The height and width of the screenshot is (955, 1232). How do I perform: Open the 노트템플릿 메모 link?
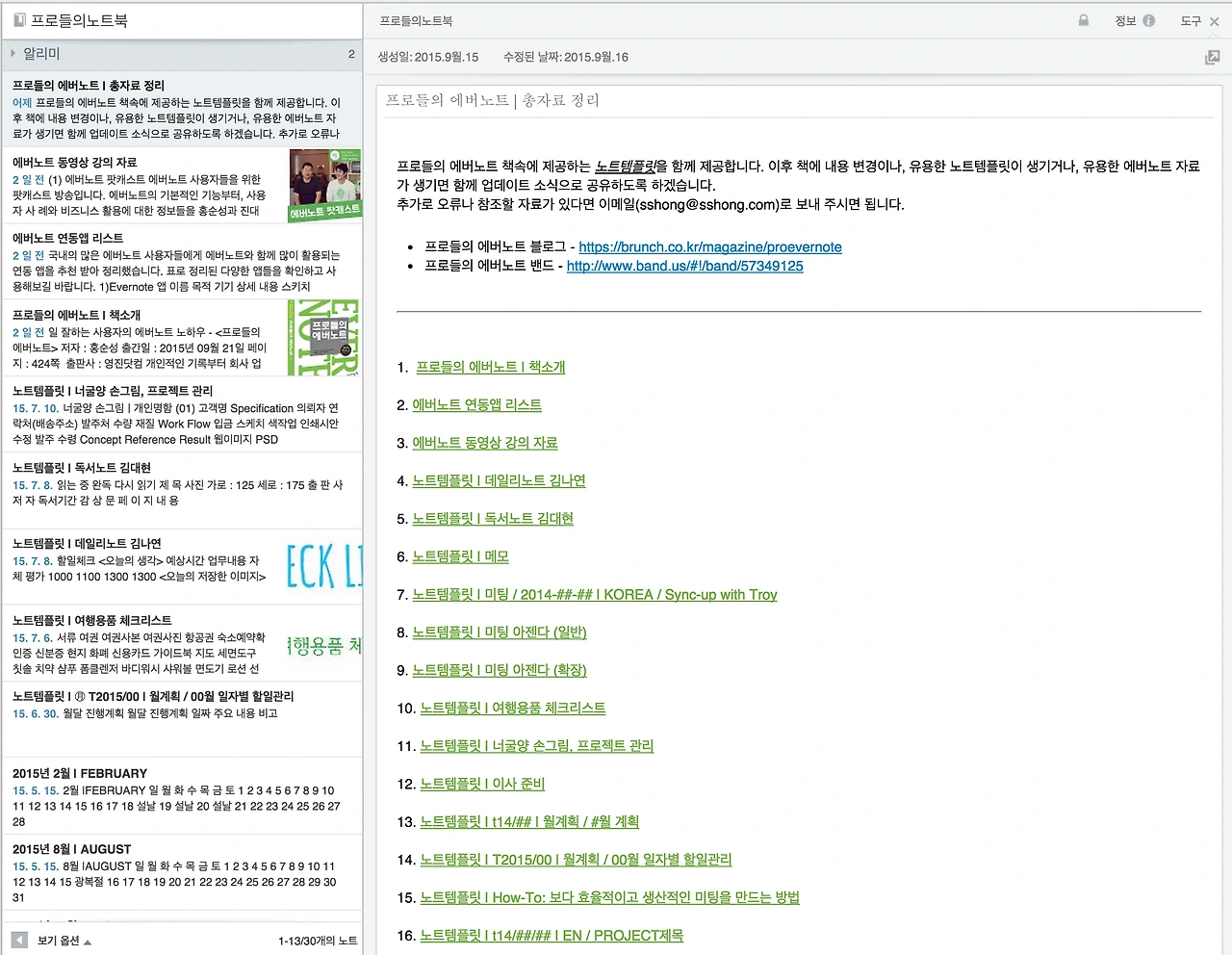pos(460,556)
